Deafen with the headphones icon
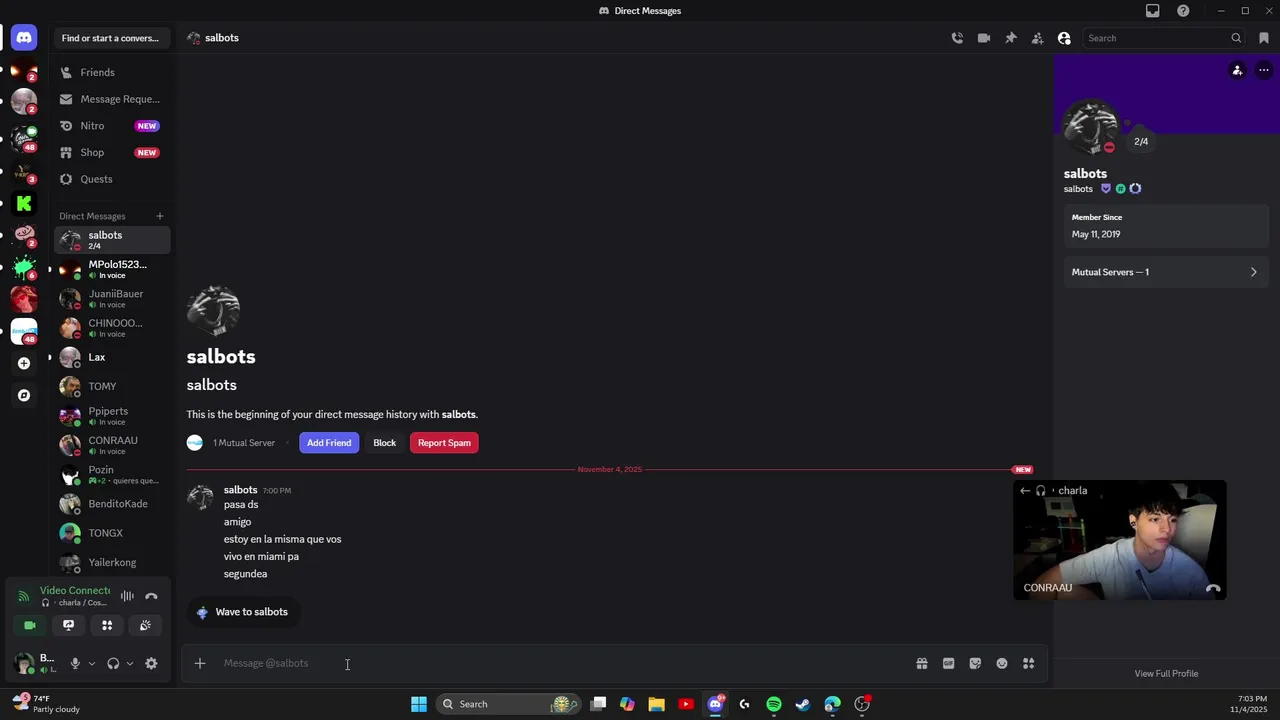The image size is (1280, 720). pos(113,663)
